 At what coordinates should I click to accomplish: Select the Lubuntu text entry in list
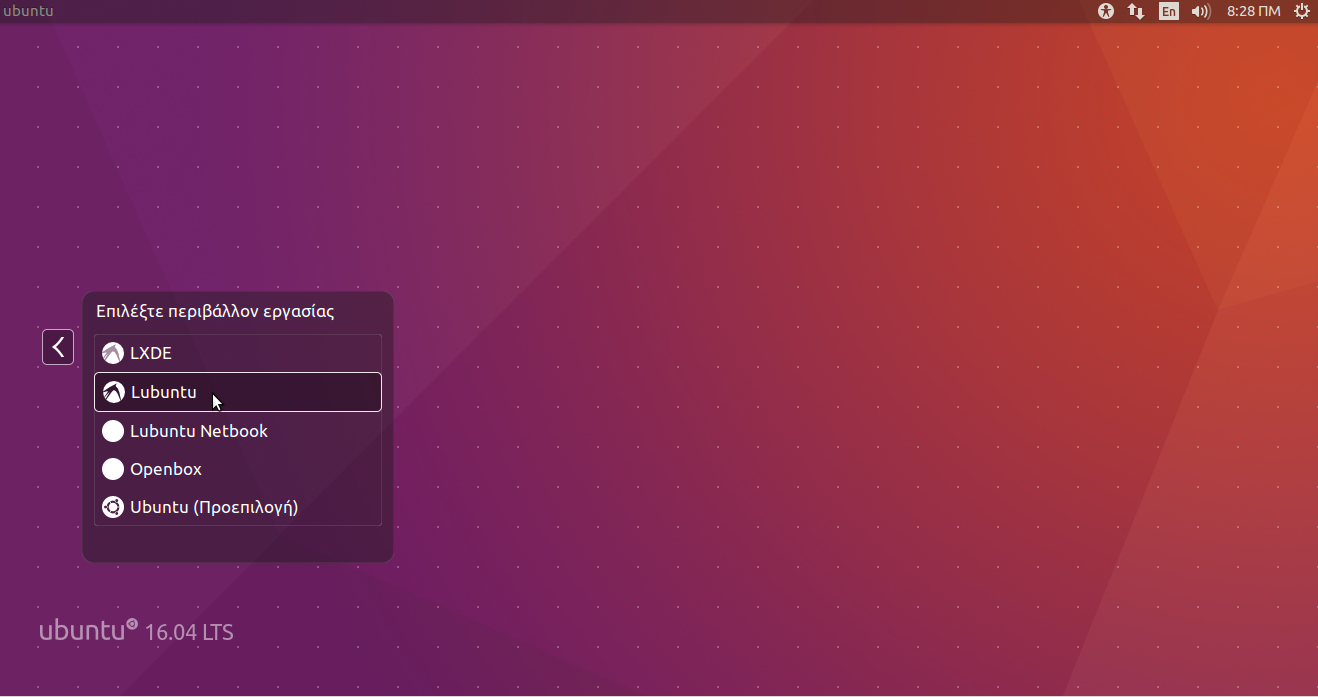pos(164,392)
